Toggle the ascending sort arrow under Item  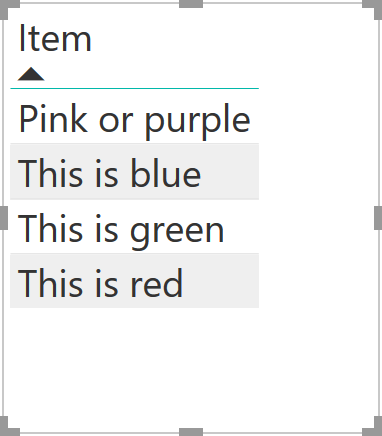(31, 74)
